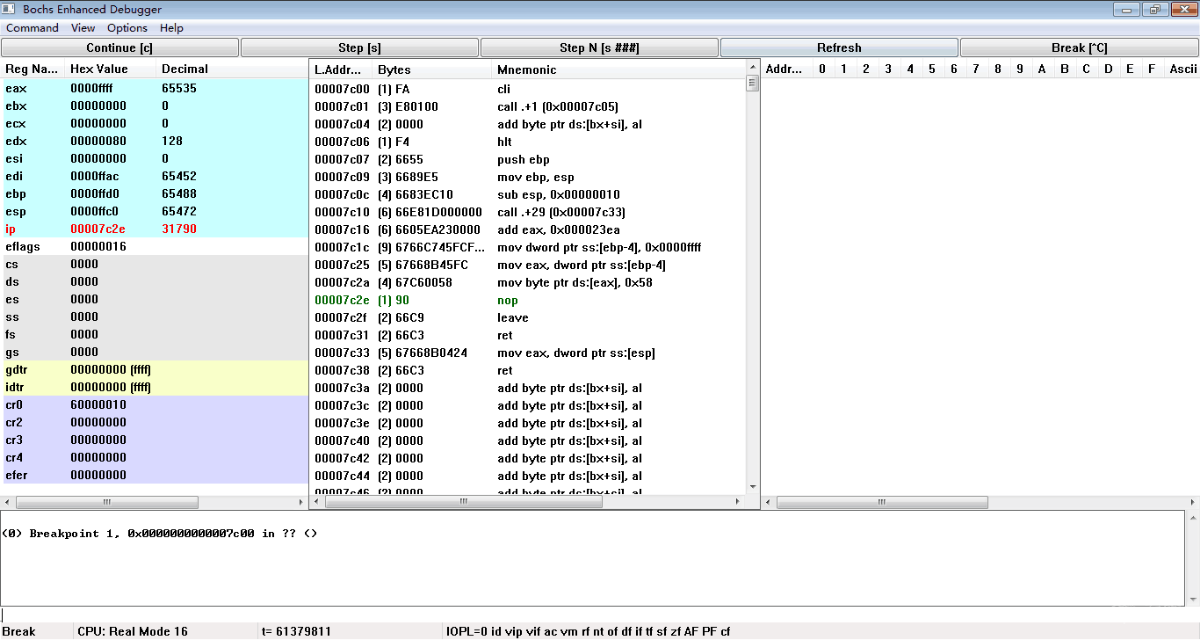This screenshot has height=640, width=1200.
Task: Select the idtr register row
Action: point(154,387)
